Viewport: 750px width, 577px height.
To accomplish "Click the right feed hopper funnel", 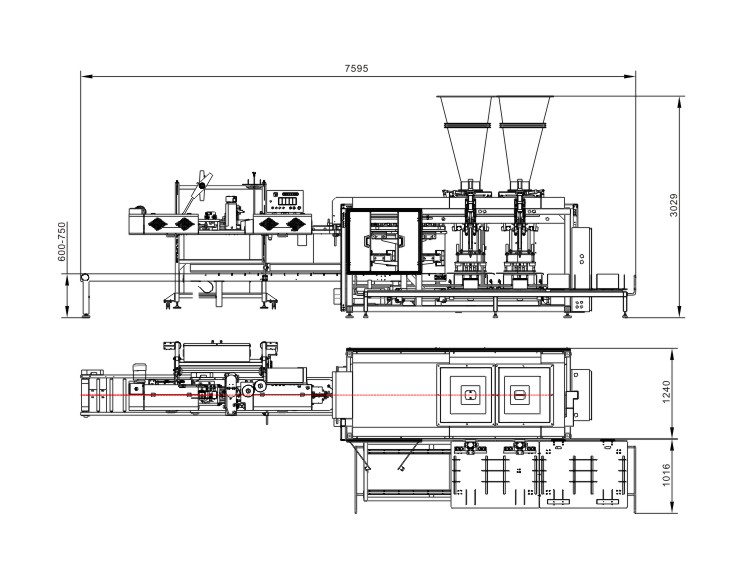I will (525, 134).
